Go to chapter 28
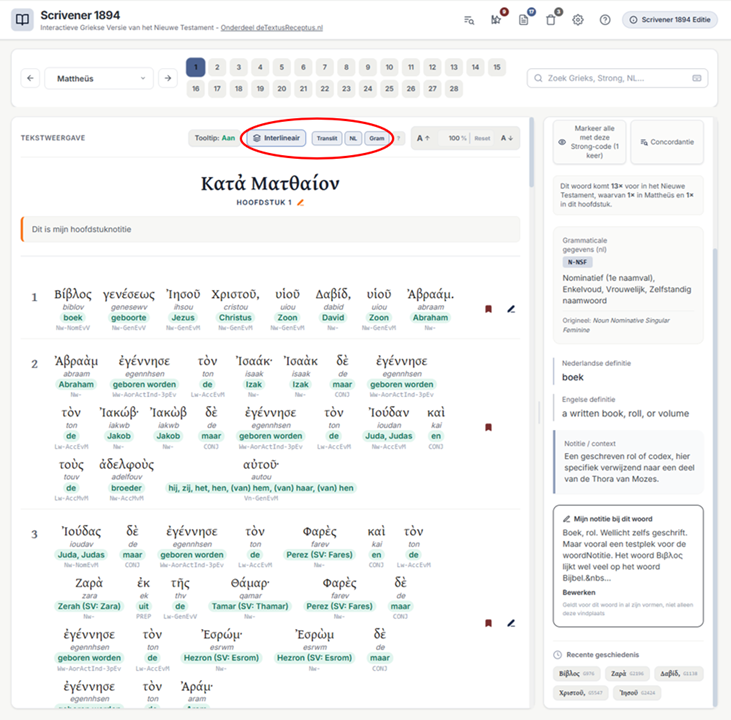 (x=454, y=89)
